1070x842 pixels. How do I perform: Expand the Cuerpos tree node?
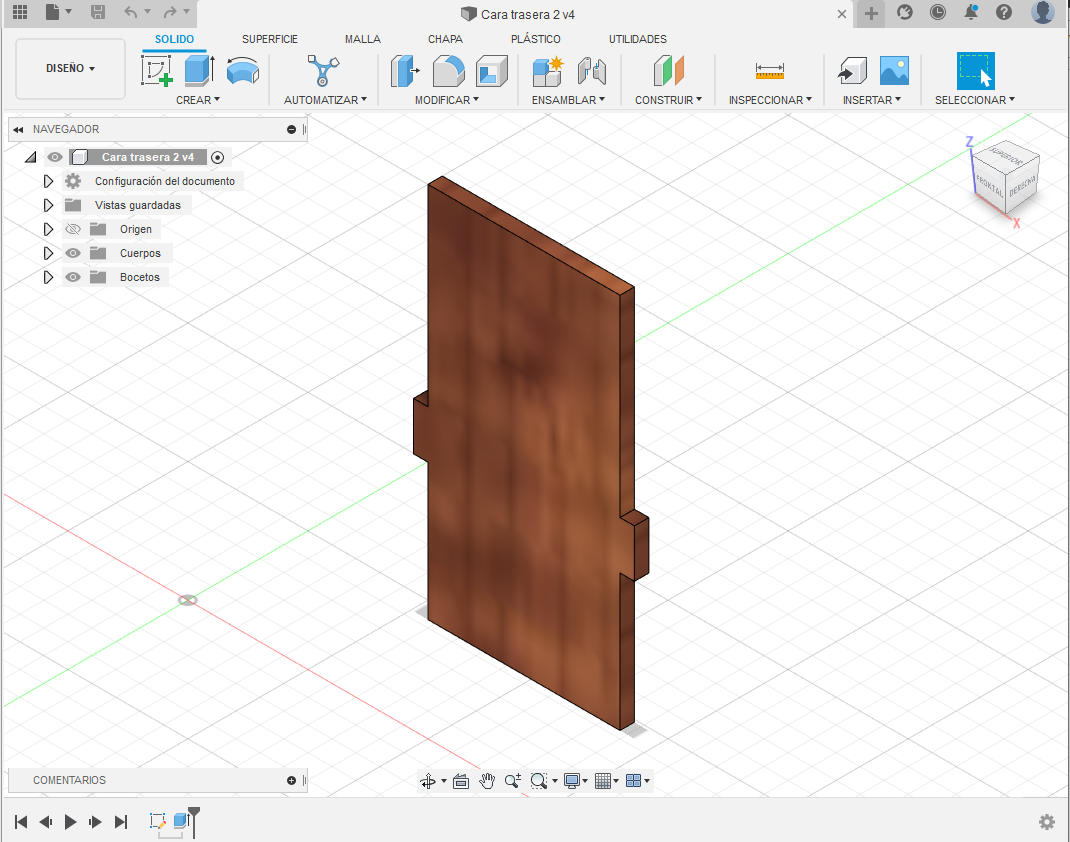47,253
